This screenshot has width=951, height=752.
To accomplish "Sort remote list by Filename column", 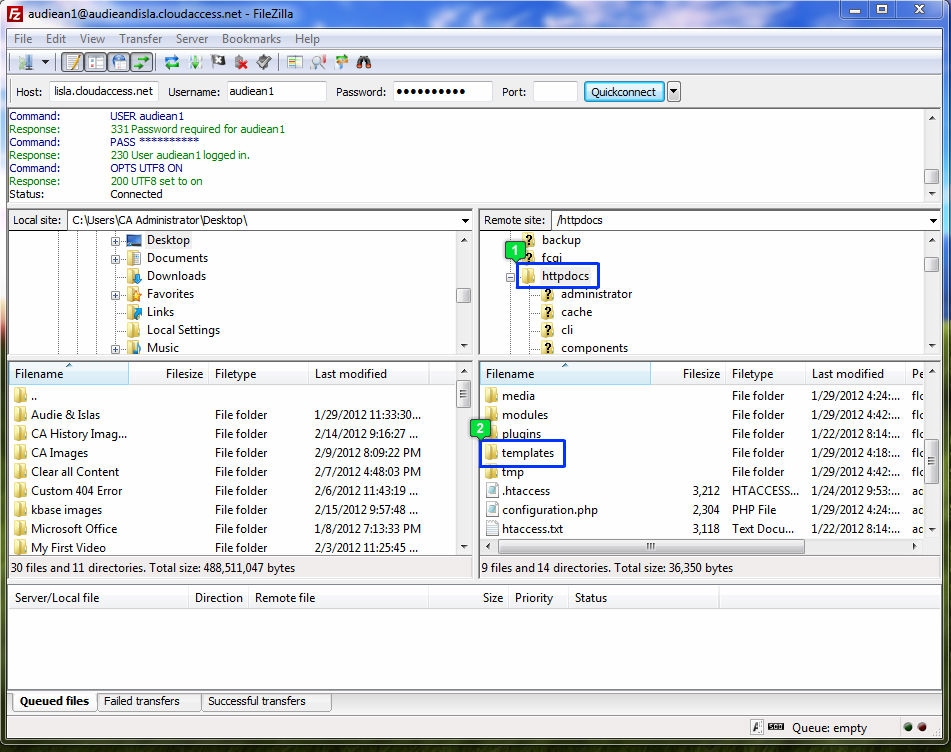I will 565,374.
